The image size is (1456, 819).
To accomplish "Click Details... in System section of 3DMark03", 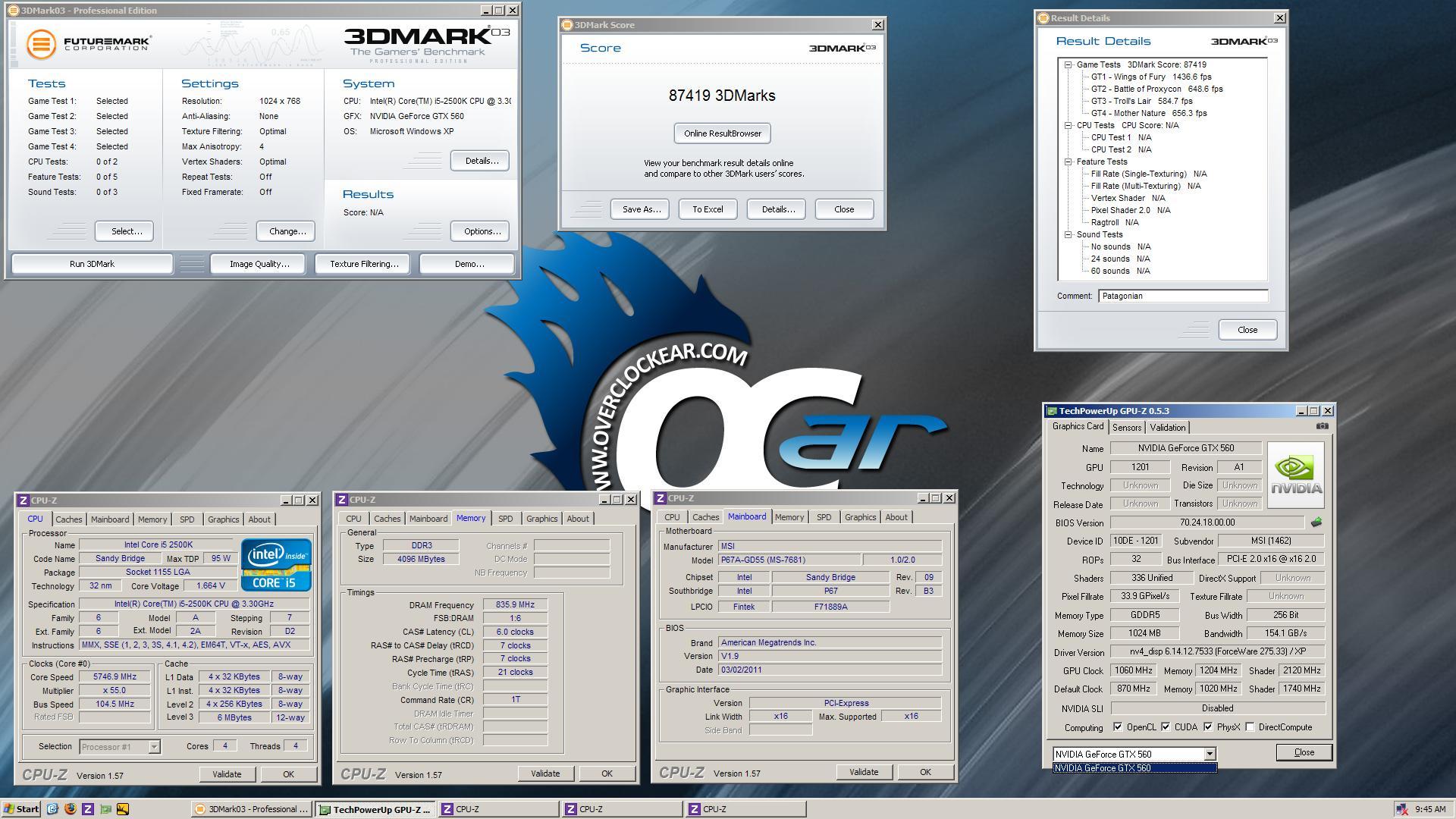I will (x=482, y=161).
